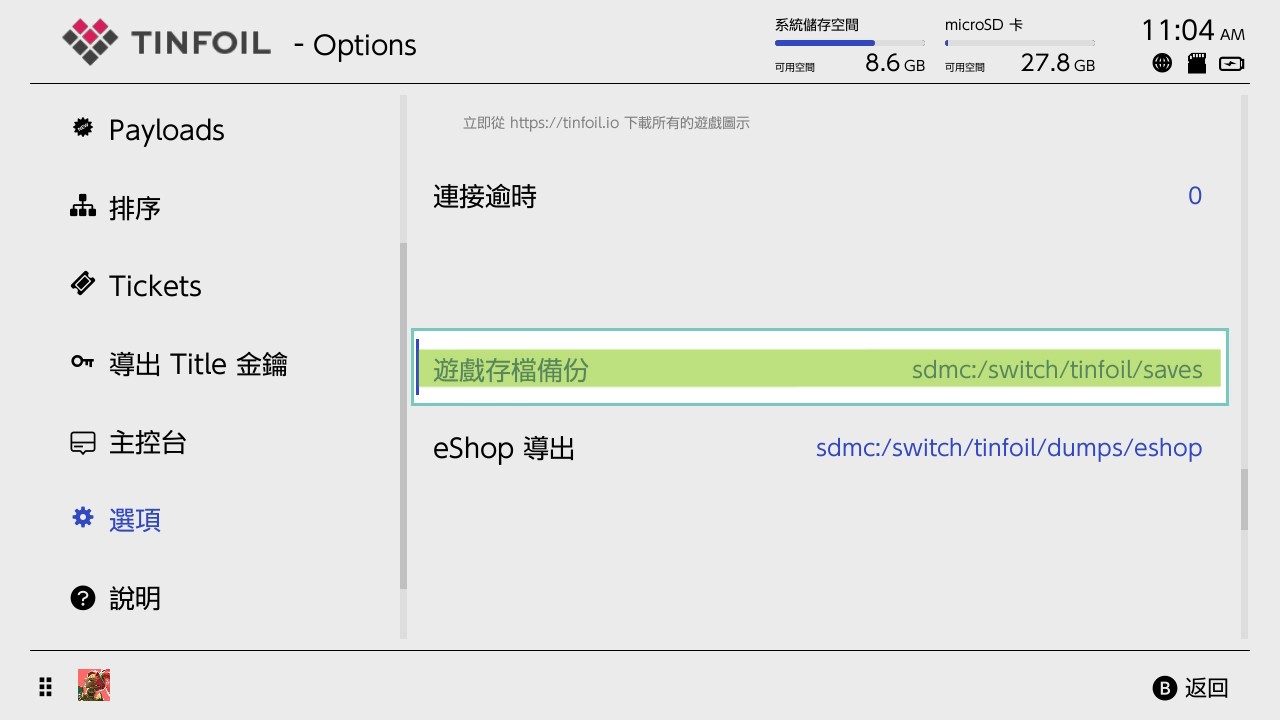Select the Payloads gear icon in sidebar
Image resolution: width=1280 pixels, height=720 pixels.
click(x=81, y=127)
